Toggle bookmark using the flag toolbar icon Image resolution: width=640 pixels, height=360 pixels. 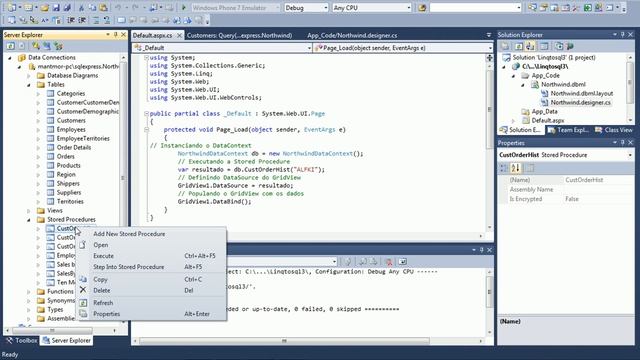122,20
